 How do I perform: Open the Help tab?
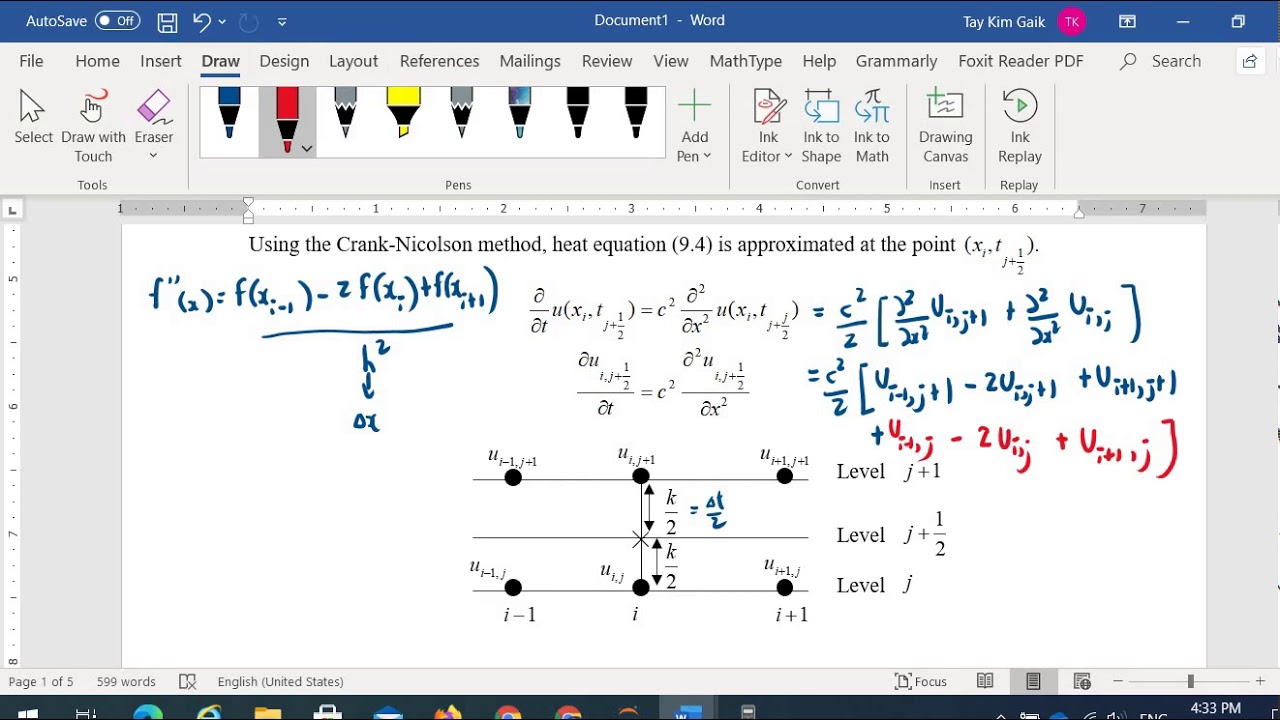(818, 61)
